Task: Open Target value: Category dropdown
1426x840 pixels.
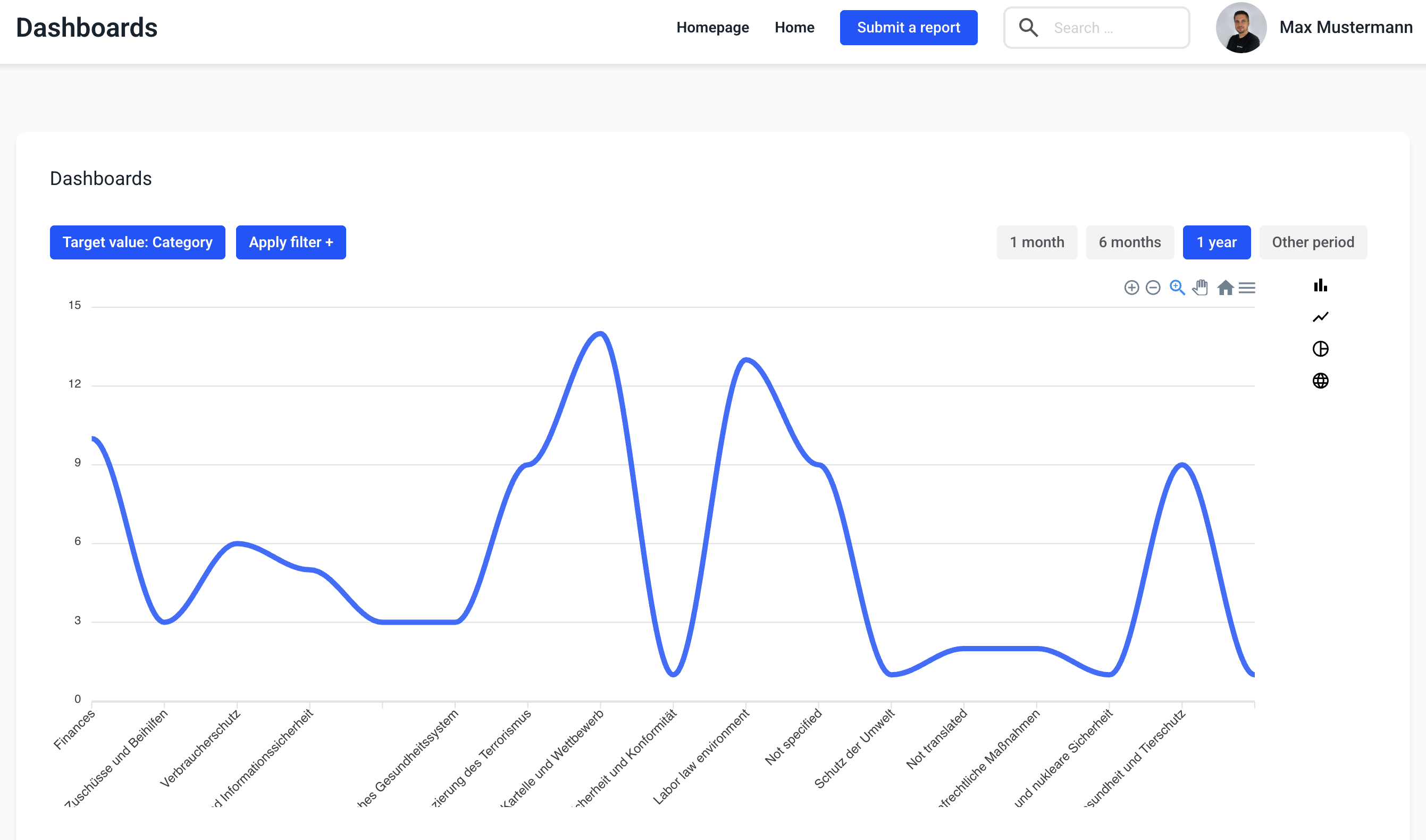Action: tap(137, 242)
